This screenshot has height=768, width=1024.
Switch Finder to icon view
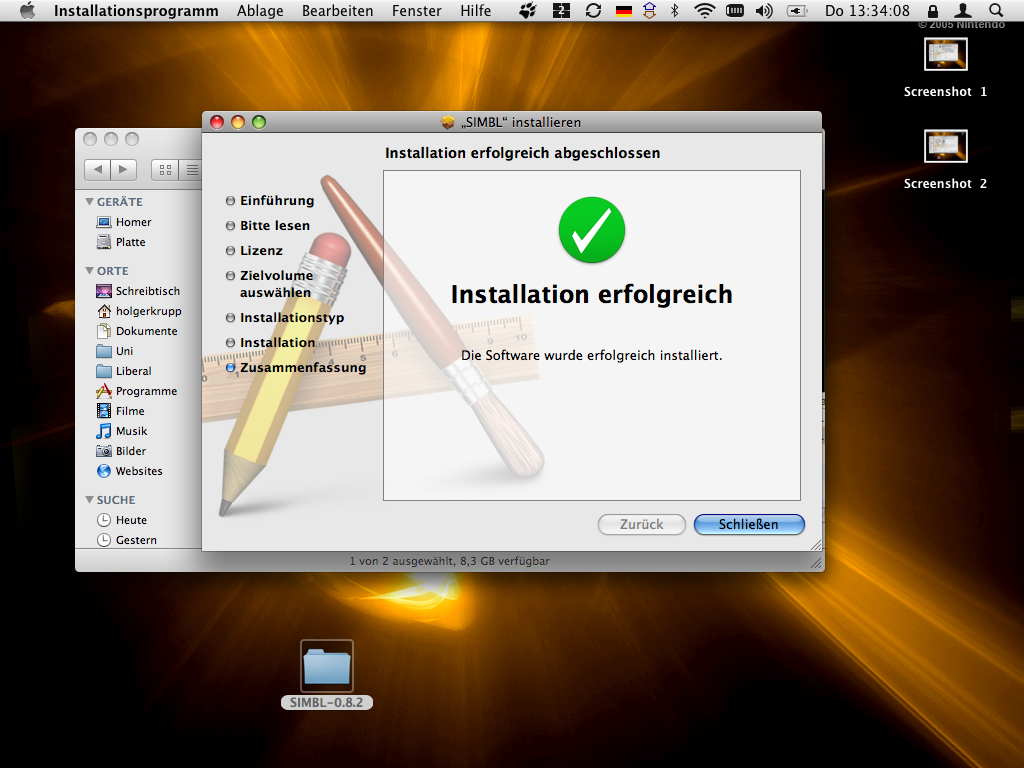pyautogui.click(x=165, y=170)
